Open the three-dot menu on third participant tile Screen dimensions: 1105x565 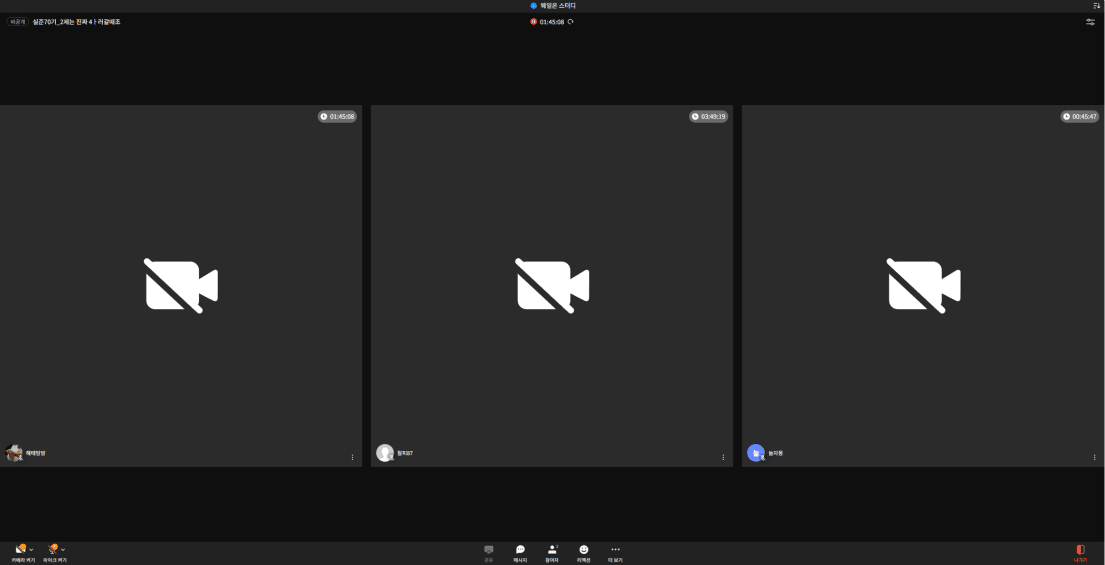pyautogui.click(x=1094, y=457)
